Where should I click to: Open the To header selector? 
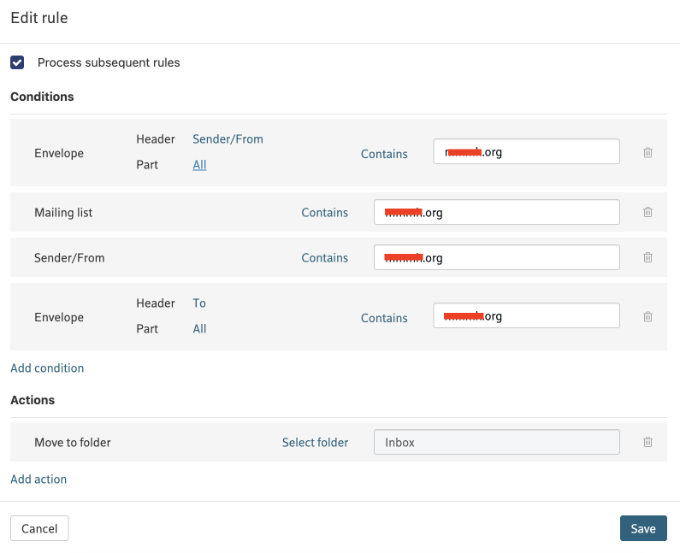(x=199, y=303)
